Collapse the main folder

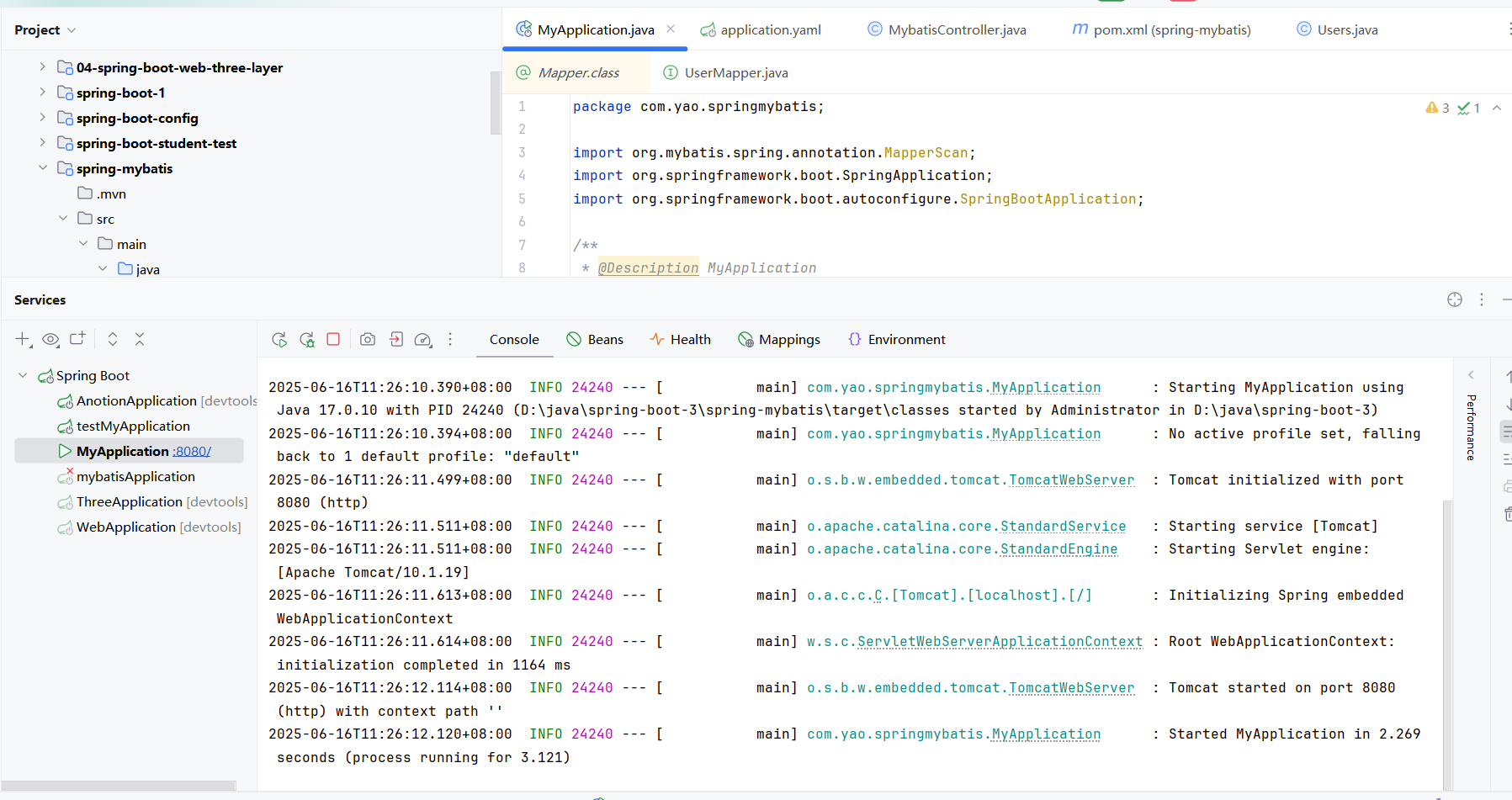pos(83,243)
